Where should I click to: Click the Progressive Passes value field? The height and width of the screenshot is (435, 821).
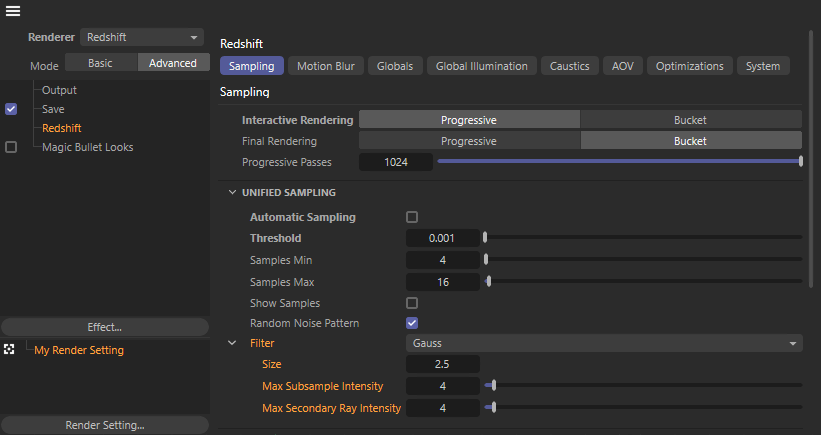396,162
